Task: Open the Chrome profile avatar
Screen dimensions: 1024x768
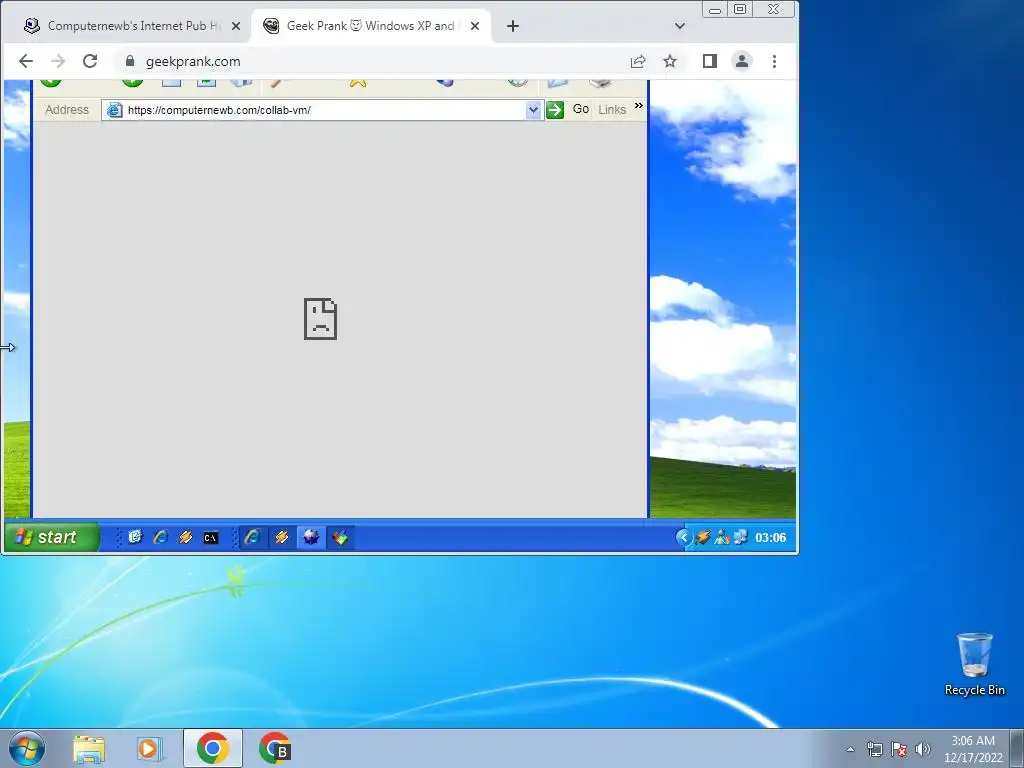Action: pyautogui.click(x=742, y=61)
